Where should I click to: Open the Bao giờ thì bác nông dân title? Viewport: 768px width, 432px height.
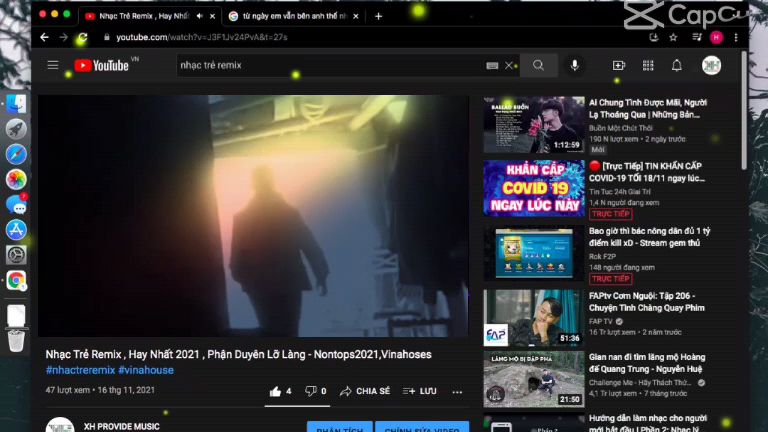click(x=649, y=237)
